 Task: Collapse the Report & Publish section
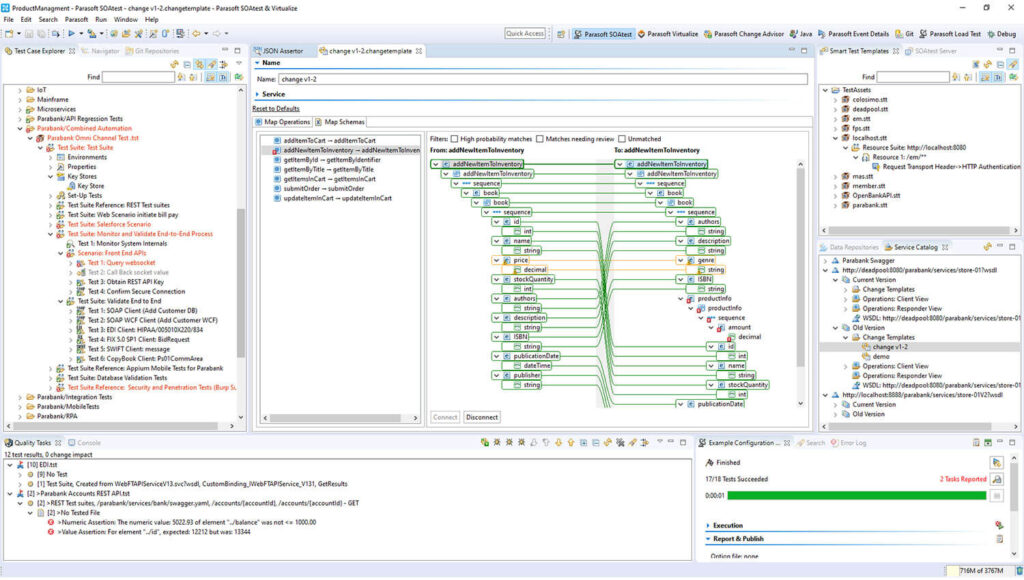708,540
